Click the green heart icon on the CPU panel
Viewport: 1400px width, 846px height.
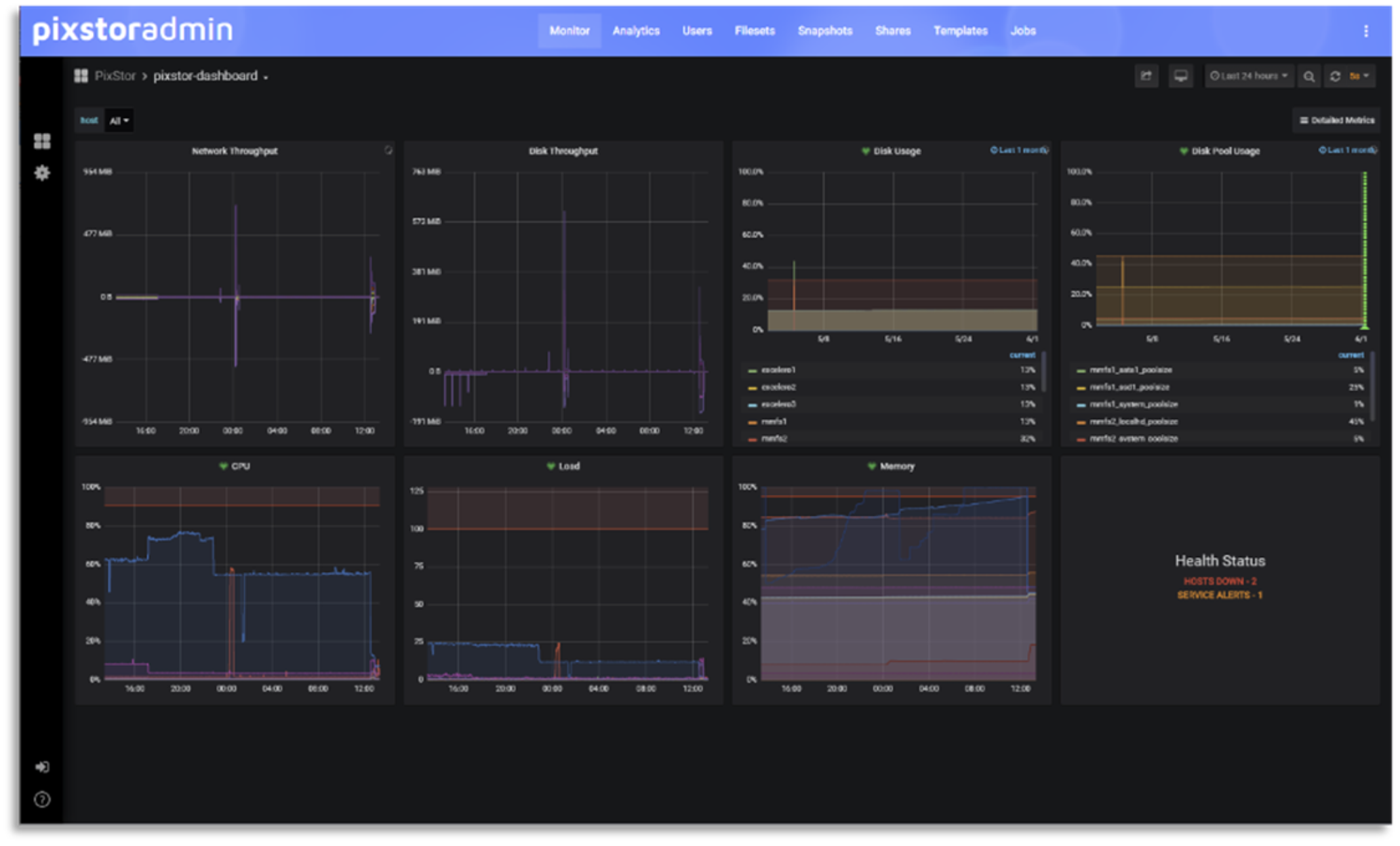point(223,466)
